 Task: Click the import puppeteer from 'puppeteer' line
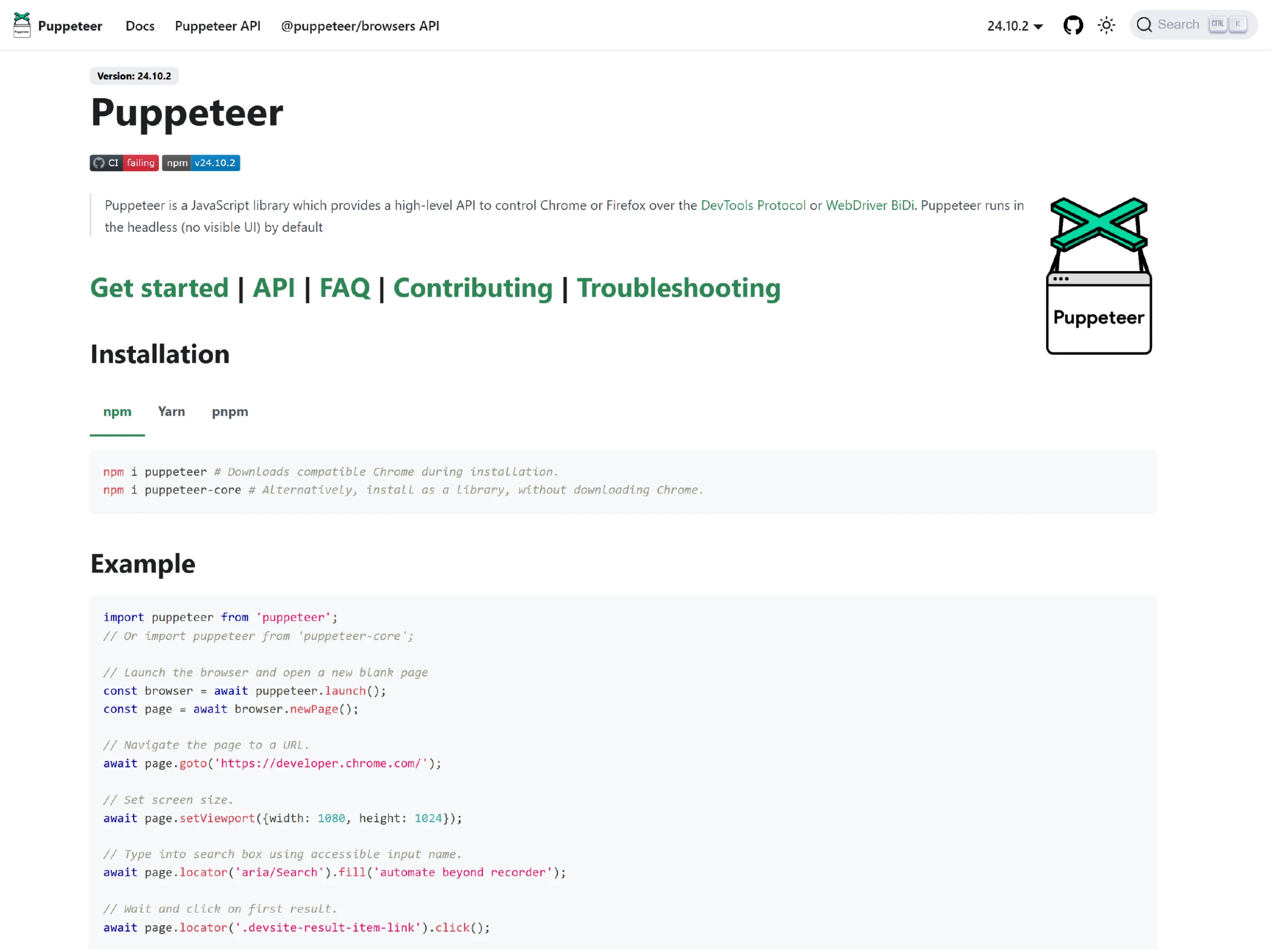point(221,618)
